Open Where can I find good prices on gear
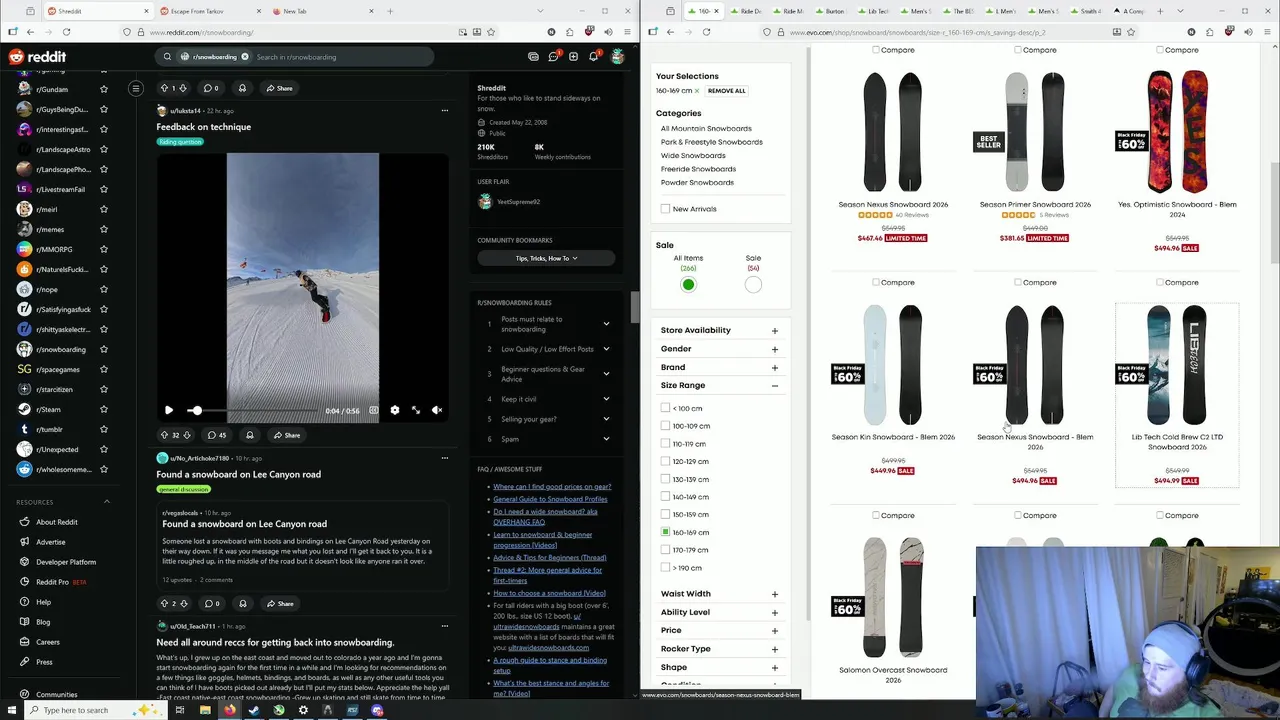This screenshot has height=720, width=1280. point(552,487)
